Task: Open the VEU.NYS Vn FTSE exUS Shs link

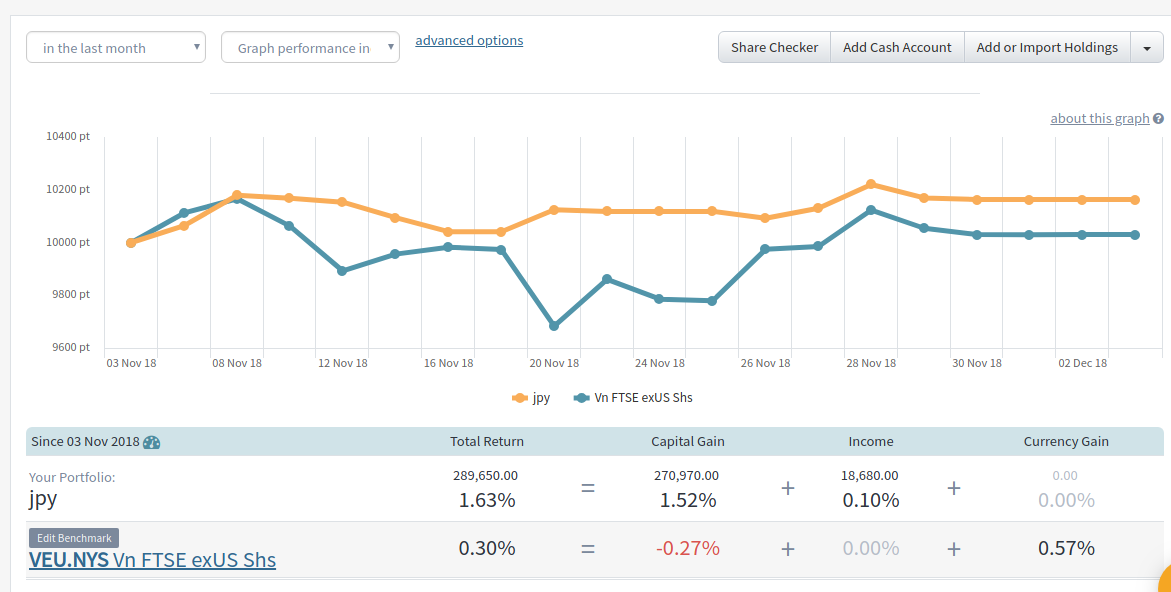Action: (x=152, y=560)
